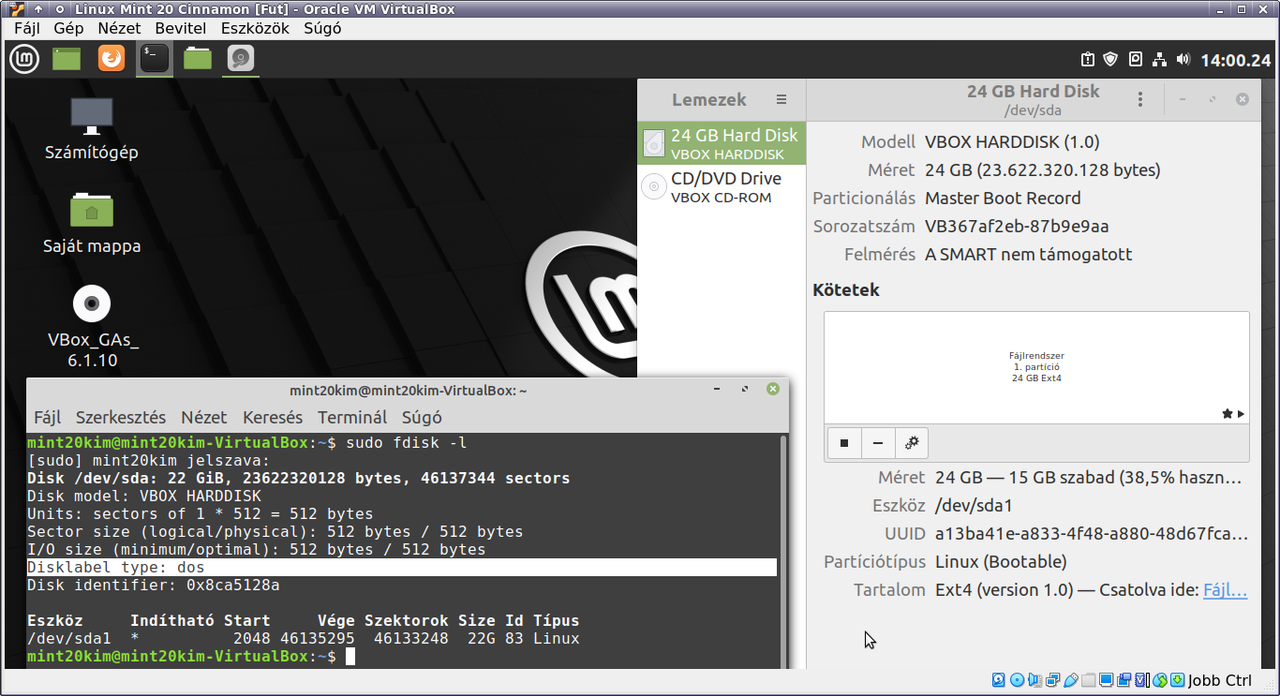Click the VirtualBox CPU virtualization status icon
This screenshot has width=1280, height=696.
(x=1142, y=680)
